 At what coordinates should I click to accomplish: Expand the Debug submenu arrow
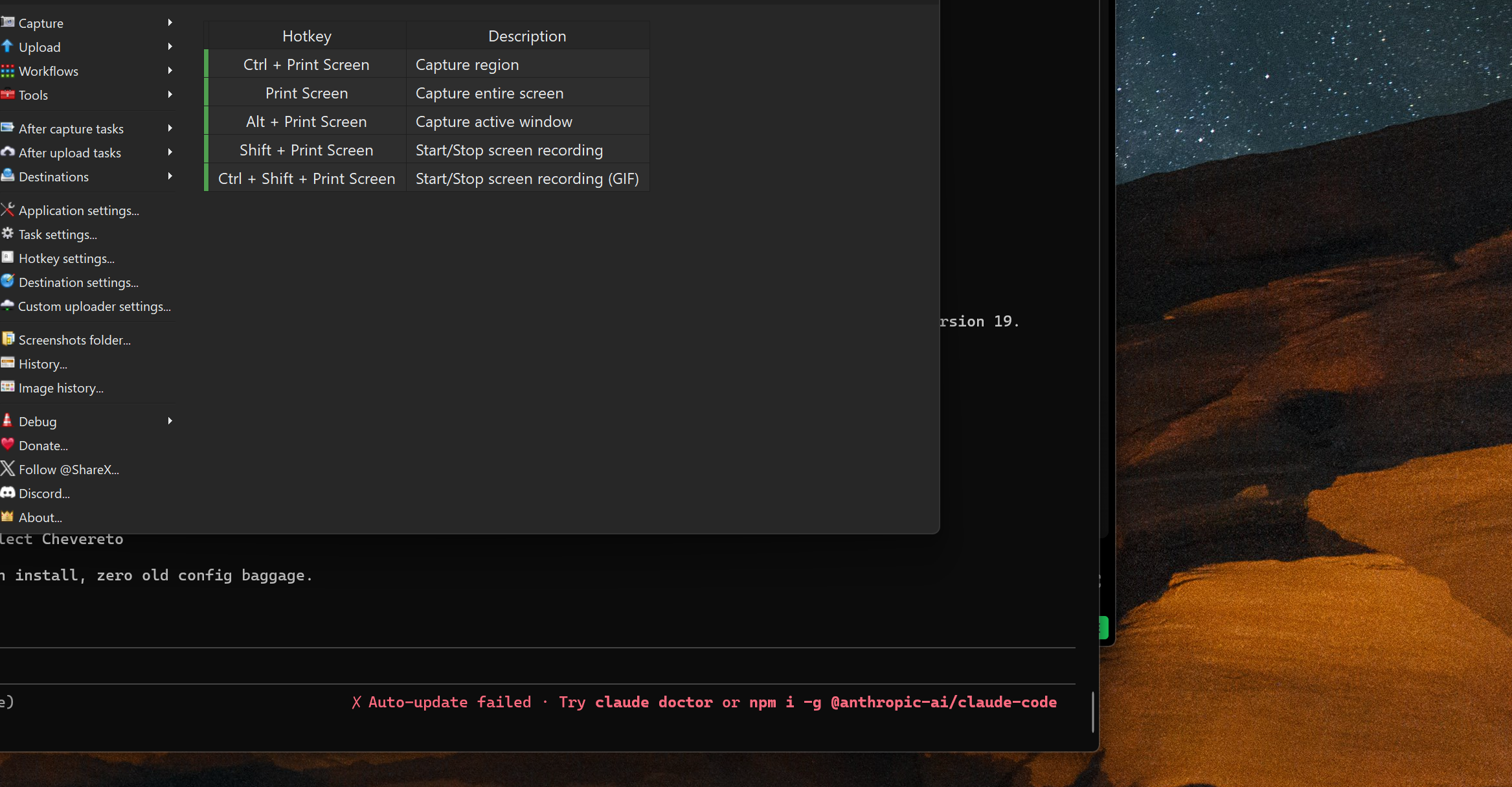[170, 421]
